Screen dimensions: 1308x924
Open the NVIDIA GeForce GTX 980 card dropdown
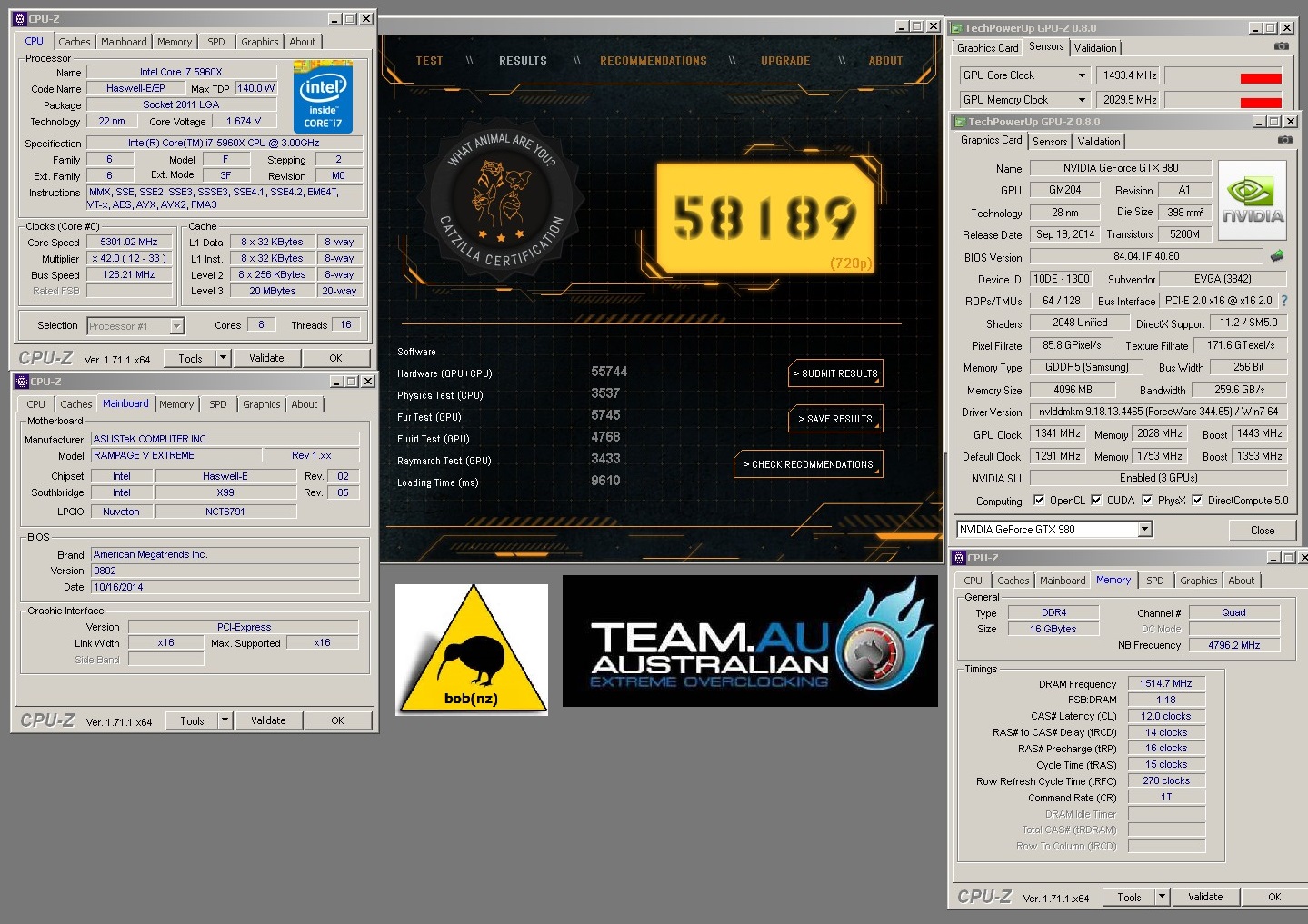1145,529
